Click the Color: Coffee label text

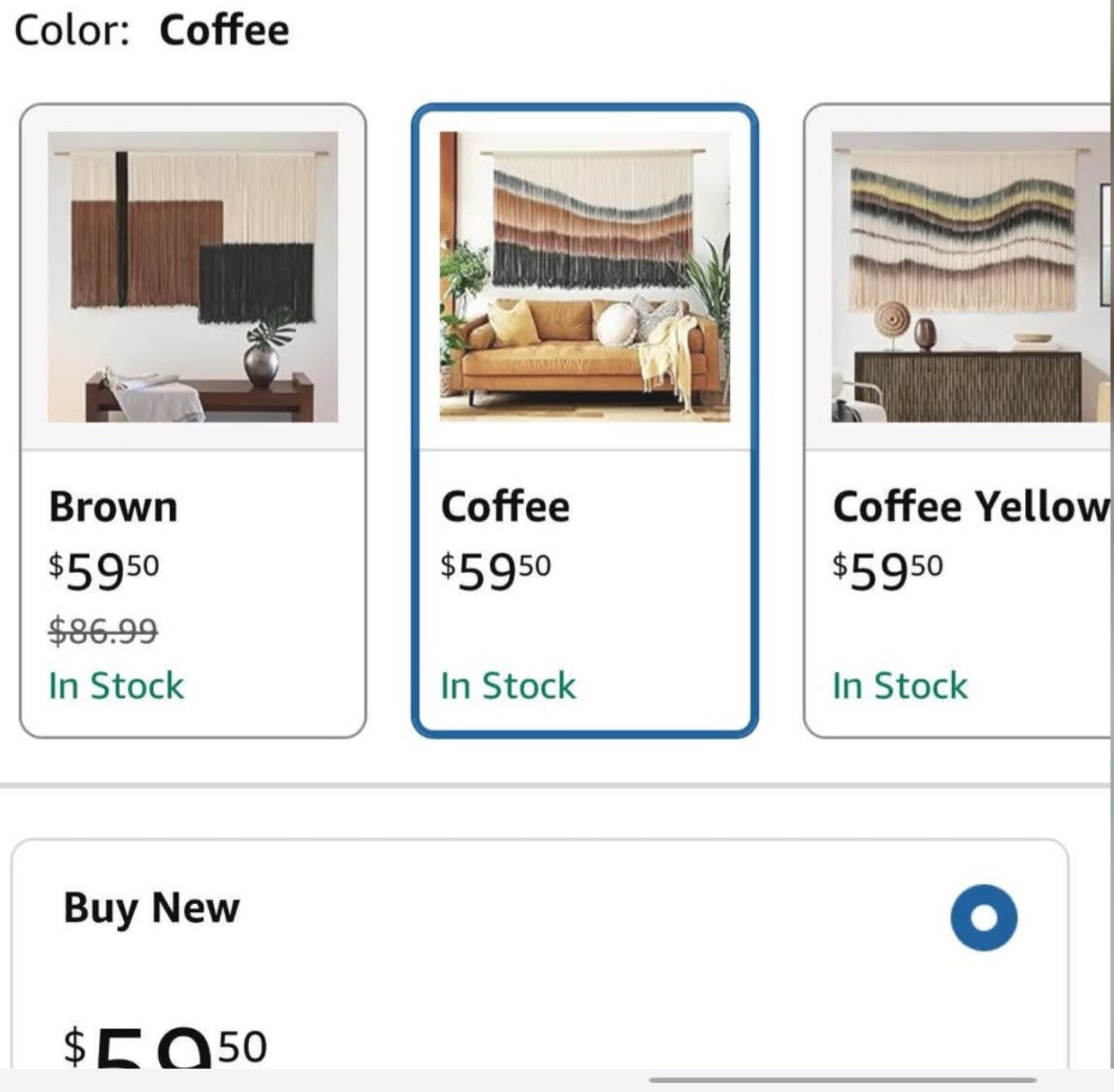click(152, 30)
